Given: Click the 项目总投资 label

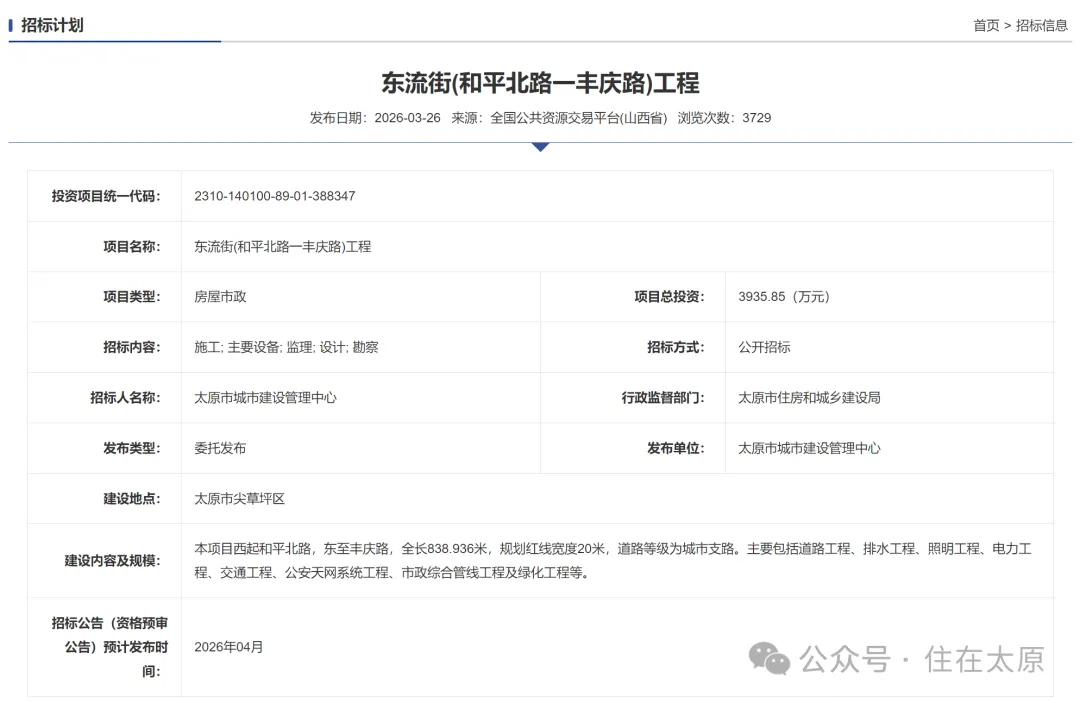Looking at the screenshot, I should [x=669, y=297].
